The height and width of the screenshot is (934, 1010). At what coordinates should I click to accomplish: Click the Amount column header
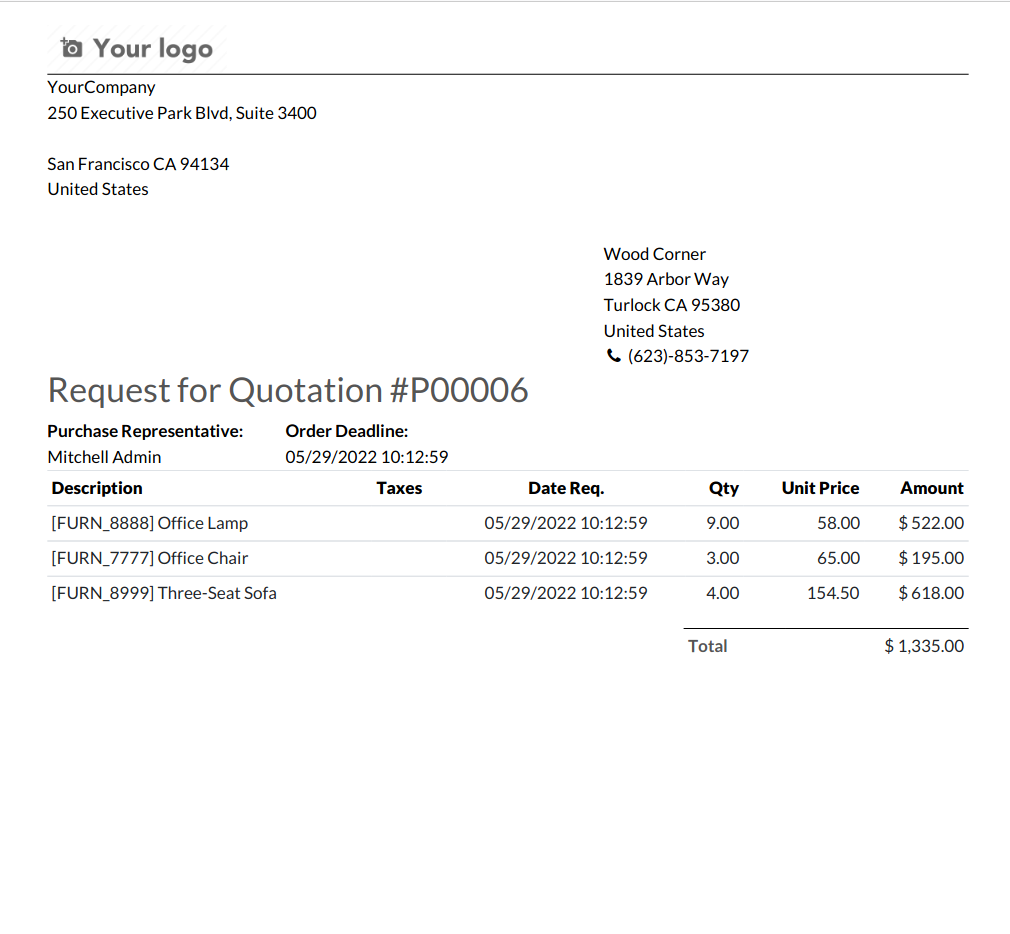pyautogui.click(x=931, y=488)
